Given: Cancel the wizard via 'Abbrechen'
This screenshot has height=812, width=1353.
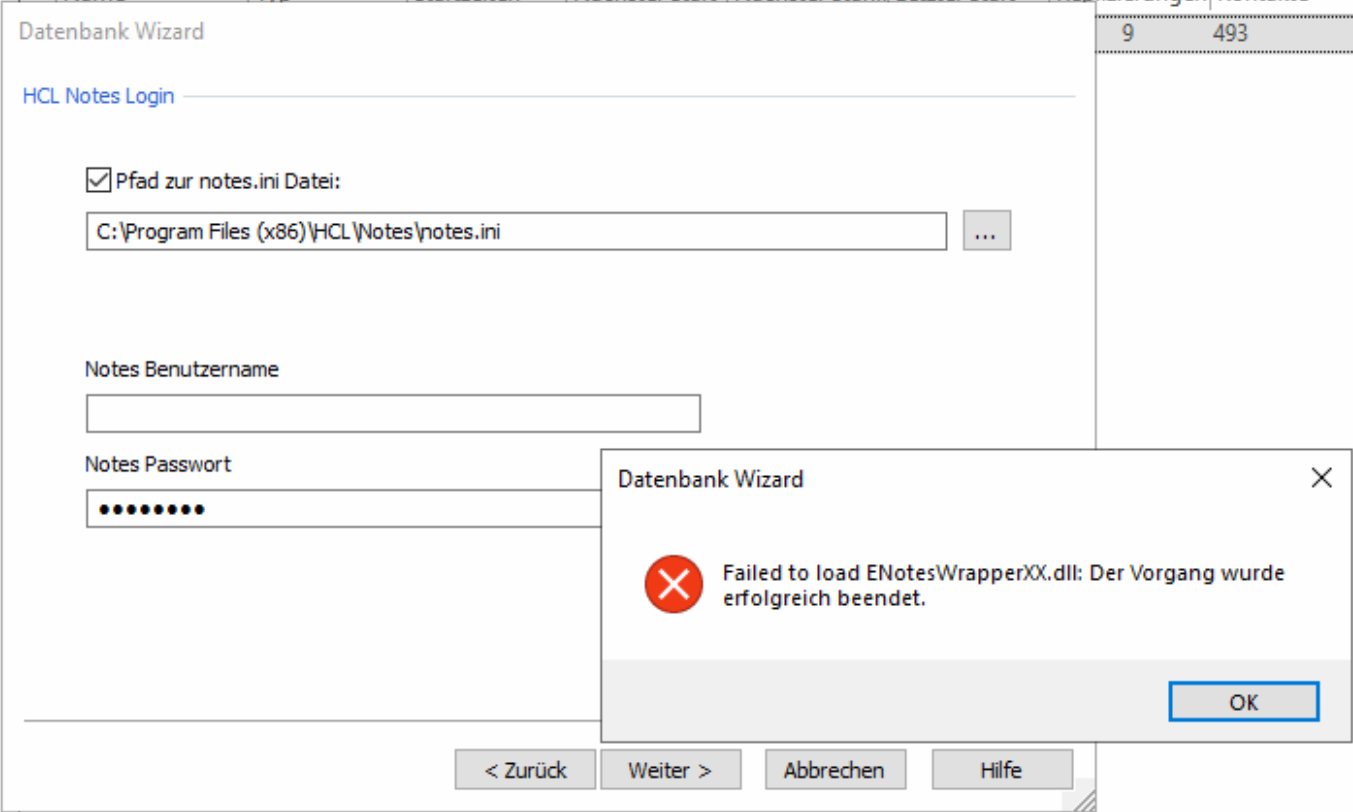Looking at the screenshot, I should 834,770.
